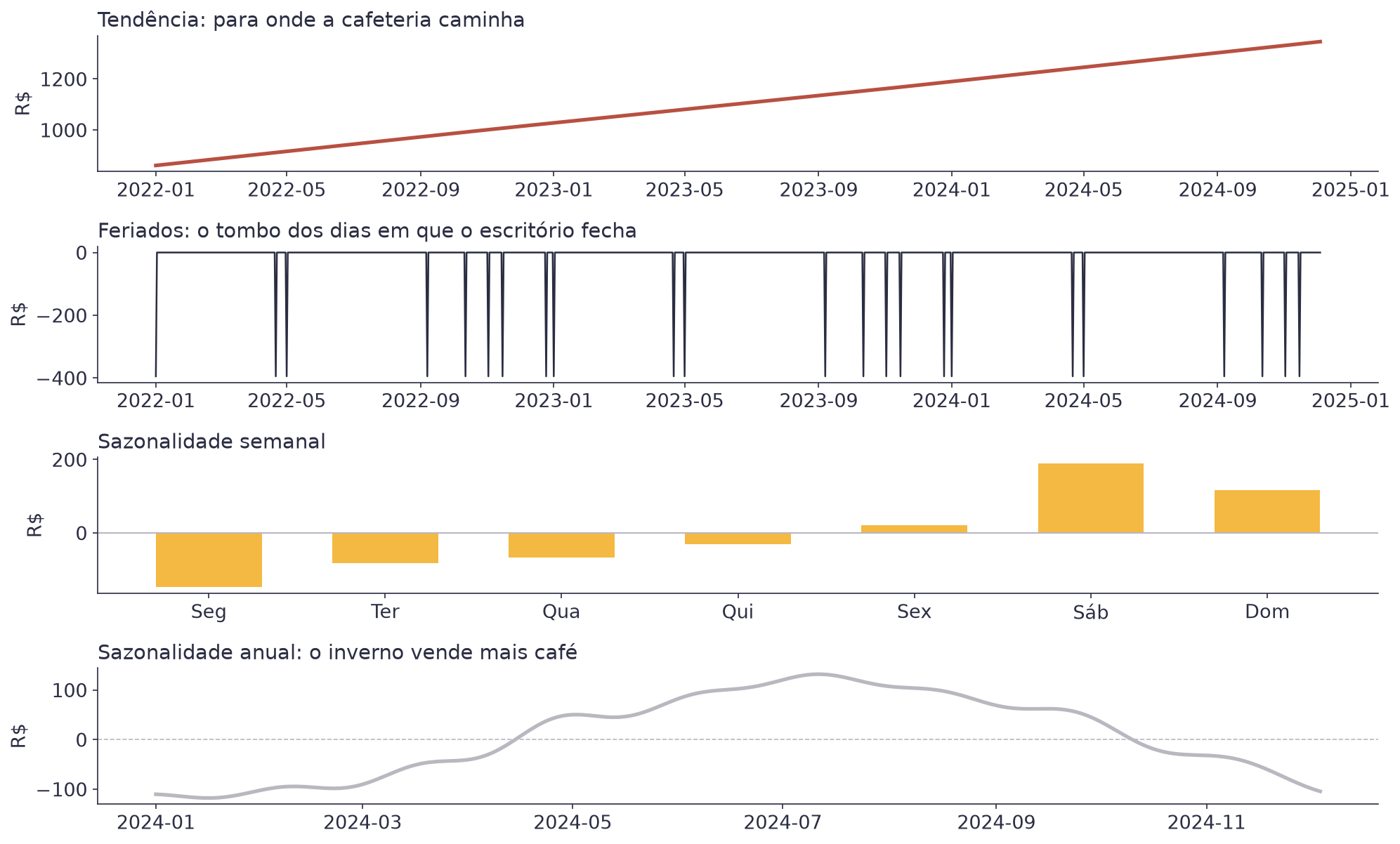
Task: Select the Sáb bar in the weekly chart
Action: [1091, 498]
